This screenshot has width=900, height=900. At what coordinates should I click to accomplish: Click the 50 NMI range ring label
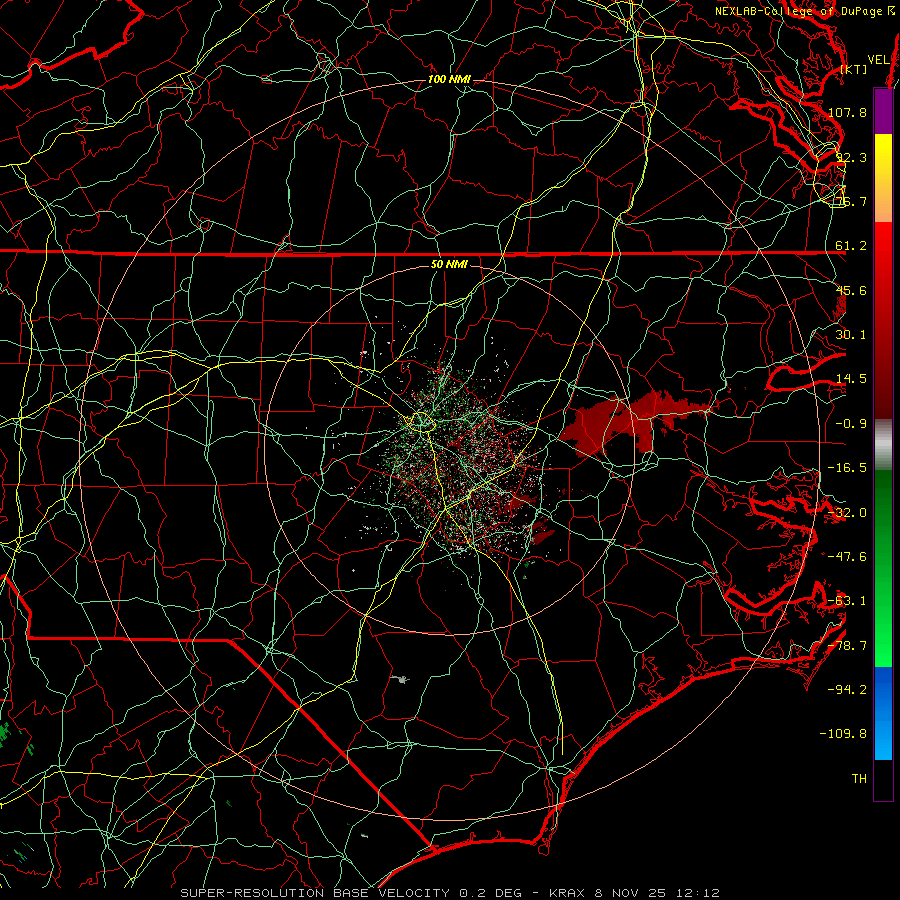[449, 264]
